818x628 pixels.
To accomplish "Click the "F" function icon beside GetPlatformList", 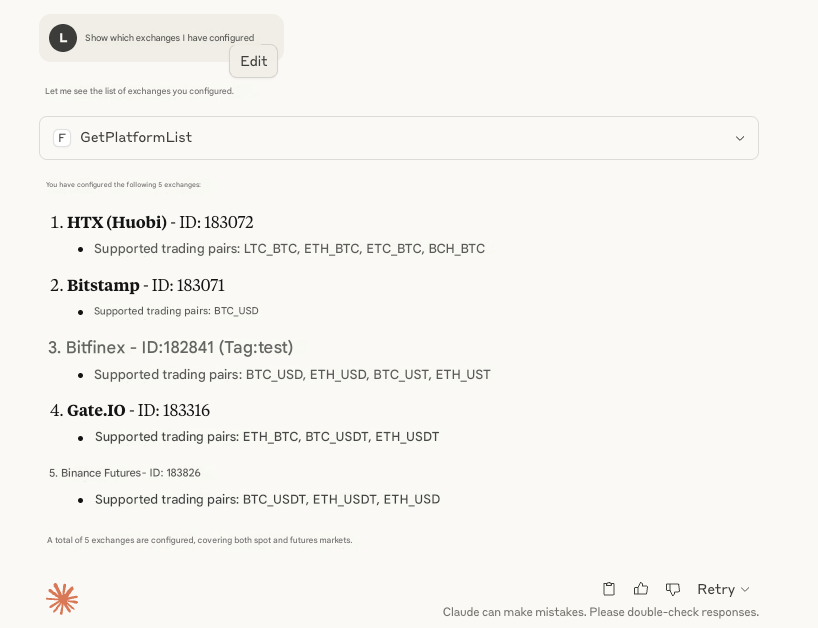I will tap(62, 138).
